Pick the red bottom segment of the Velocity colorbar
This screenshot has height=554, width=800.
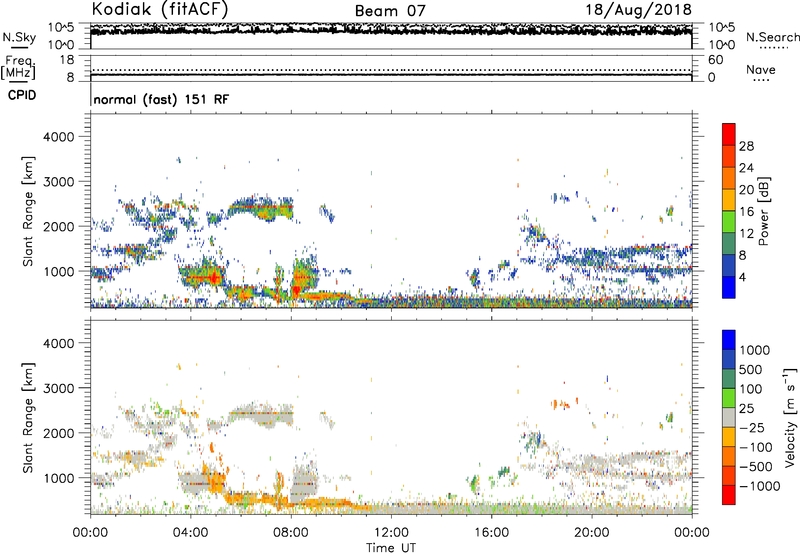(729, 495)
